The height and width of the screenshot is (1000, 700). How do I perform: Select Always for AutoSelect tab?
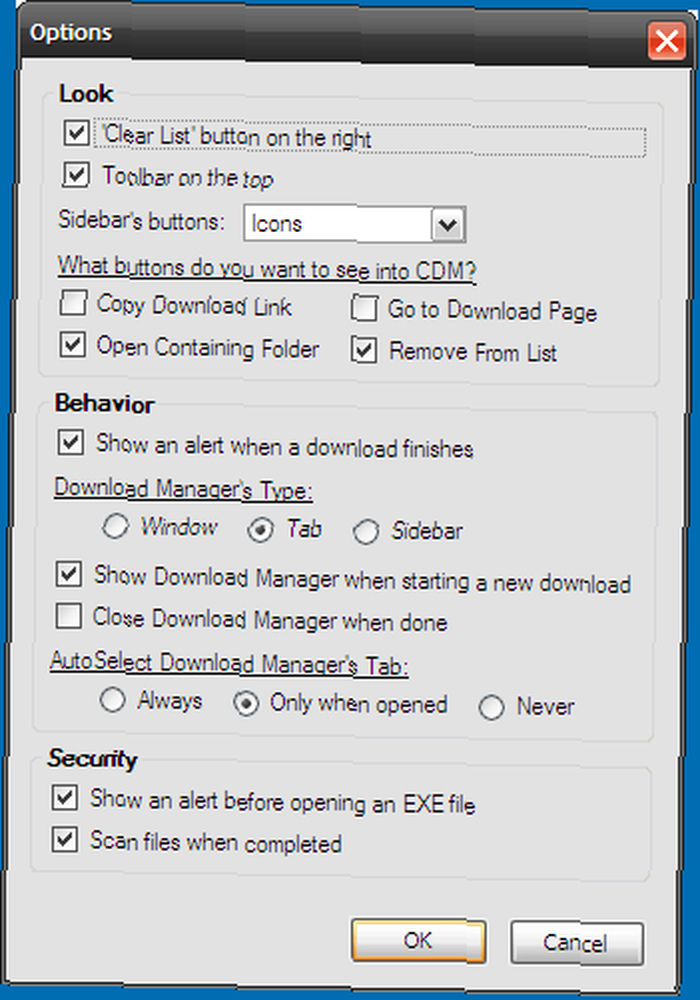(x=112, y=700)
